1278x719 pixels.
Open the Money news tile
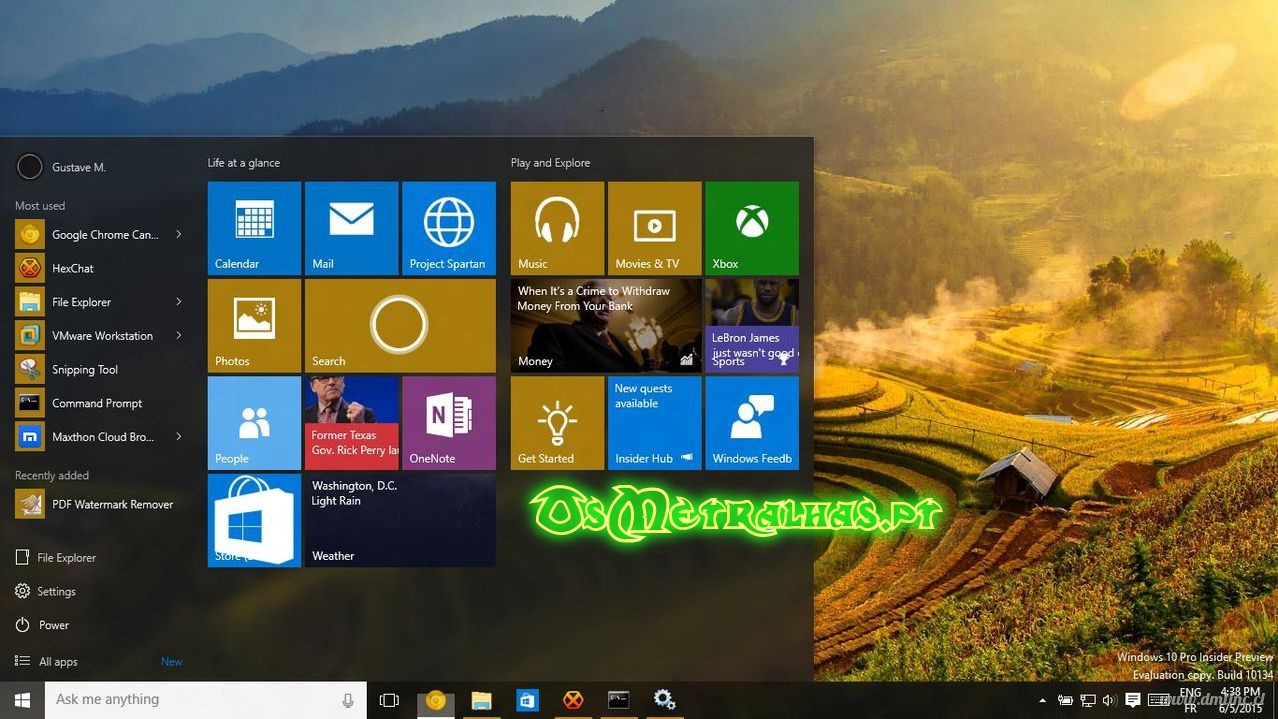pos(606,325)
